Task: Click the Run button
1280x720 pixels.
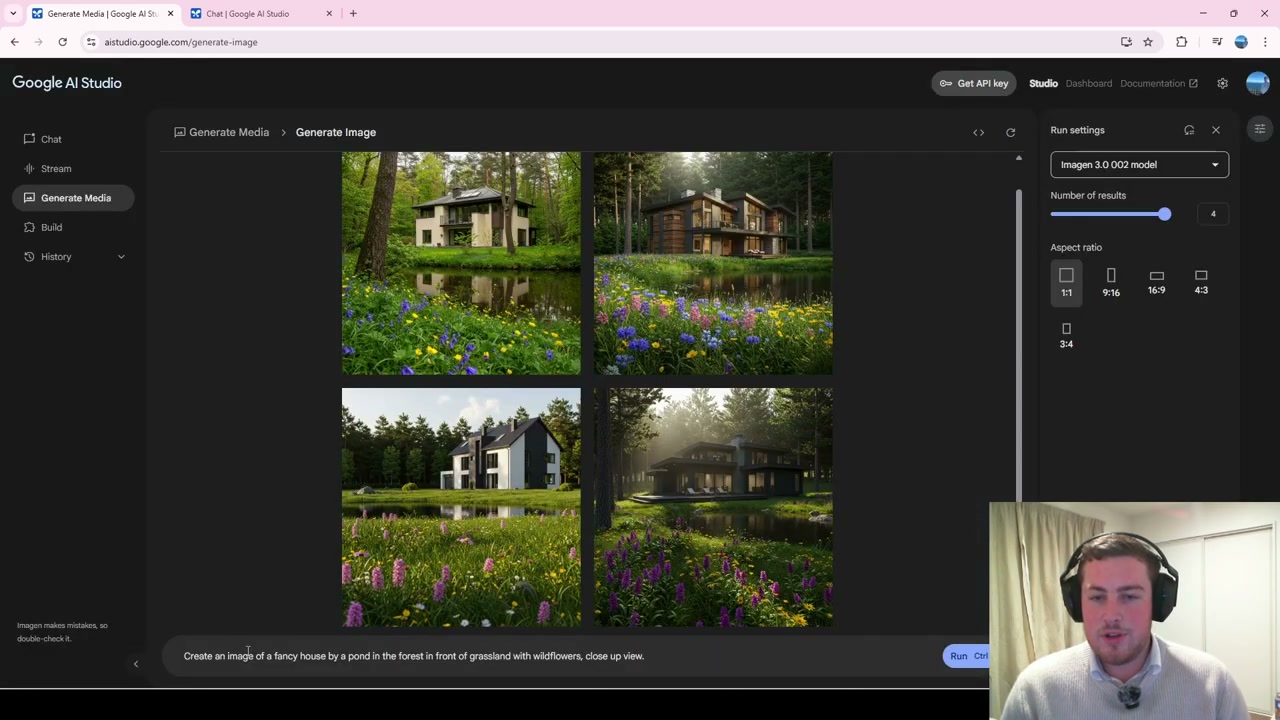Action: tap(966, 656)
